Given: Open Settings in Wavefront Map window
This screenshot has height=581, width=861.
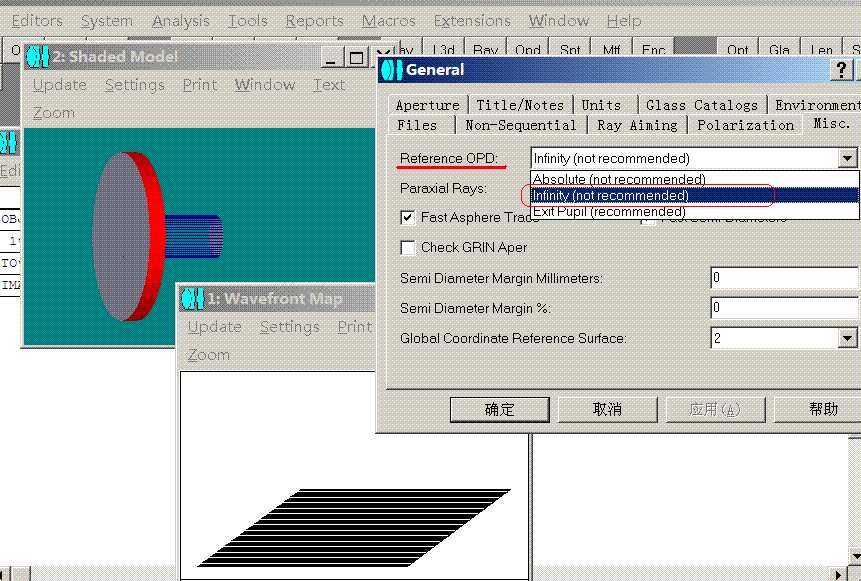Looking at the screenshot, I should [290, 327].
